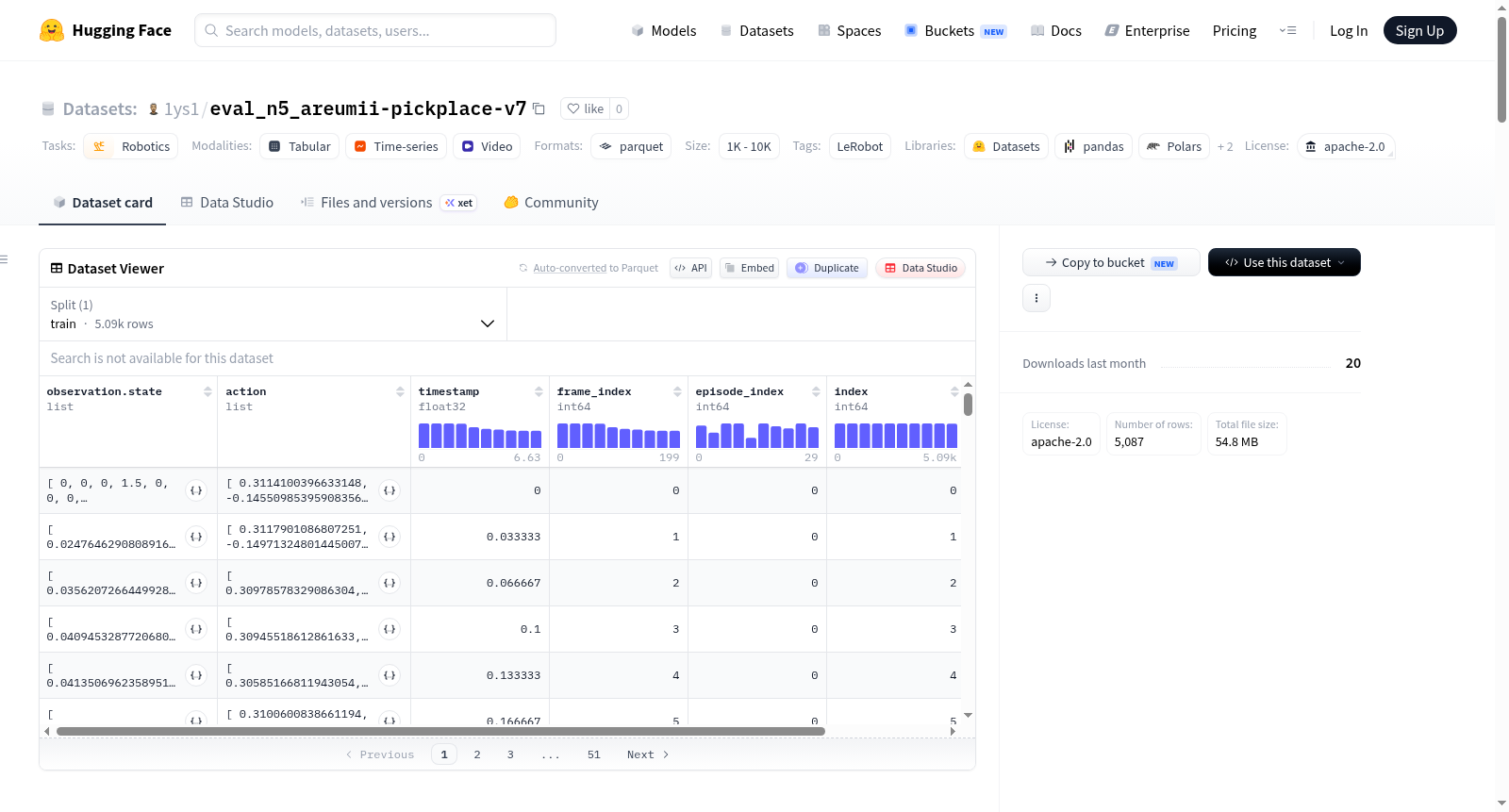The image size is (1509, 812).
Task: Open Docs in top navigation
Action: [1055, 31]
